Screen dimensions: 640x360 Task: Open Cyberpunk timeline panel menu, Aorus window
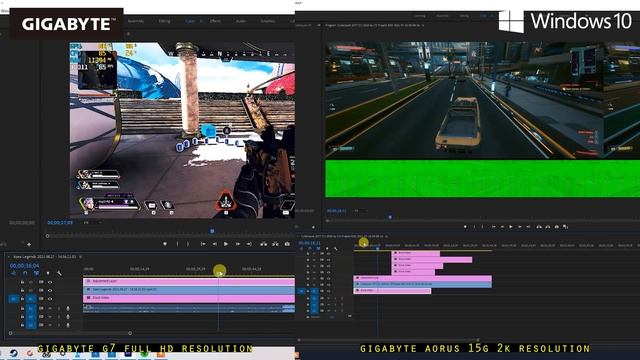tap(387, 236)
